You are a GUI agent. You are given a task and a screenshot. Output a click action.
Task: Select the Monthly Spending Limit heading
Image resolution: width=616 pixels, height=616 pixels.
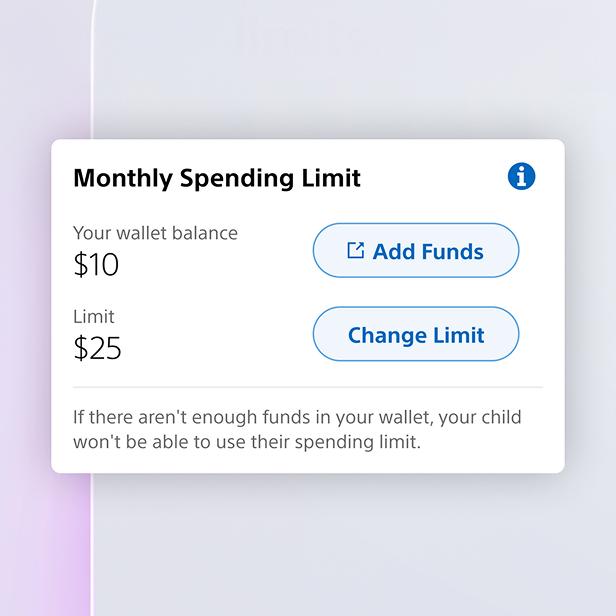[x=217, y=179]
